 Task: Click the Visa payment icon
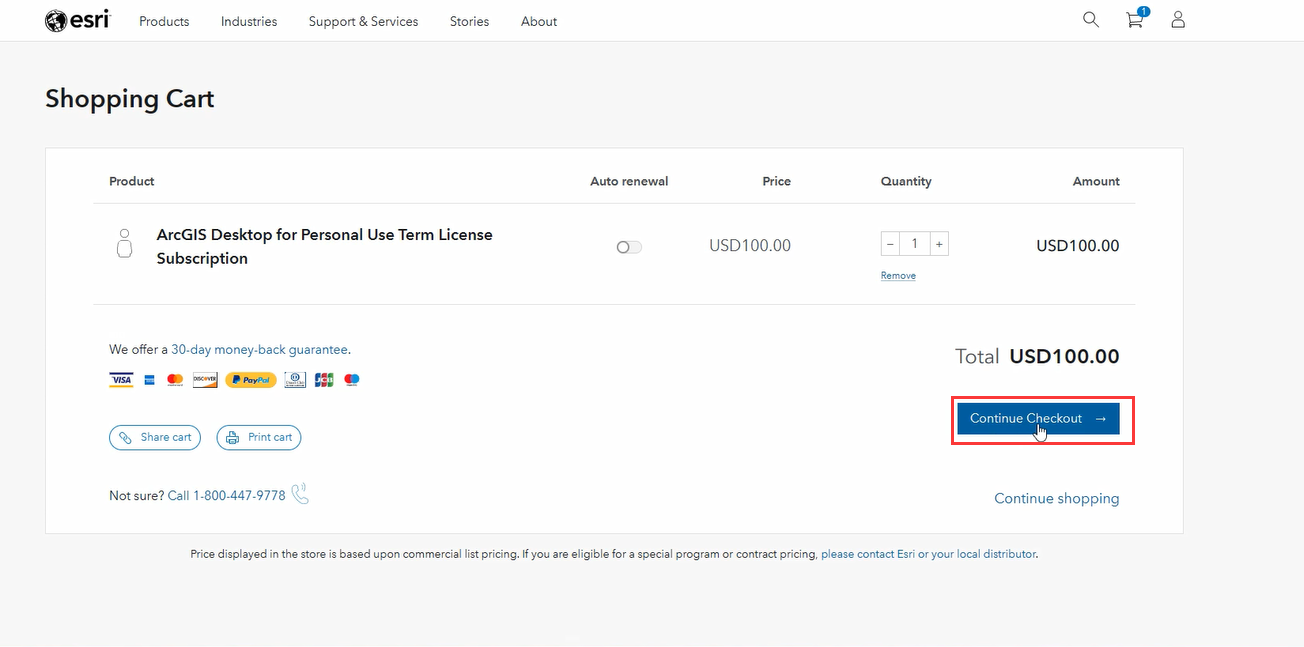(x=121, y=380)
